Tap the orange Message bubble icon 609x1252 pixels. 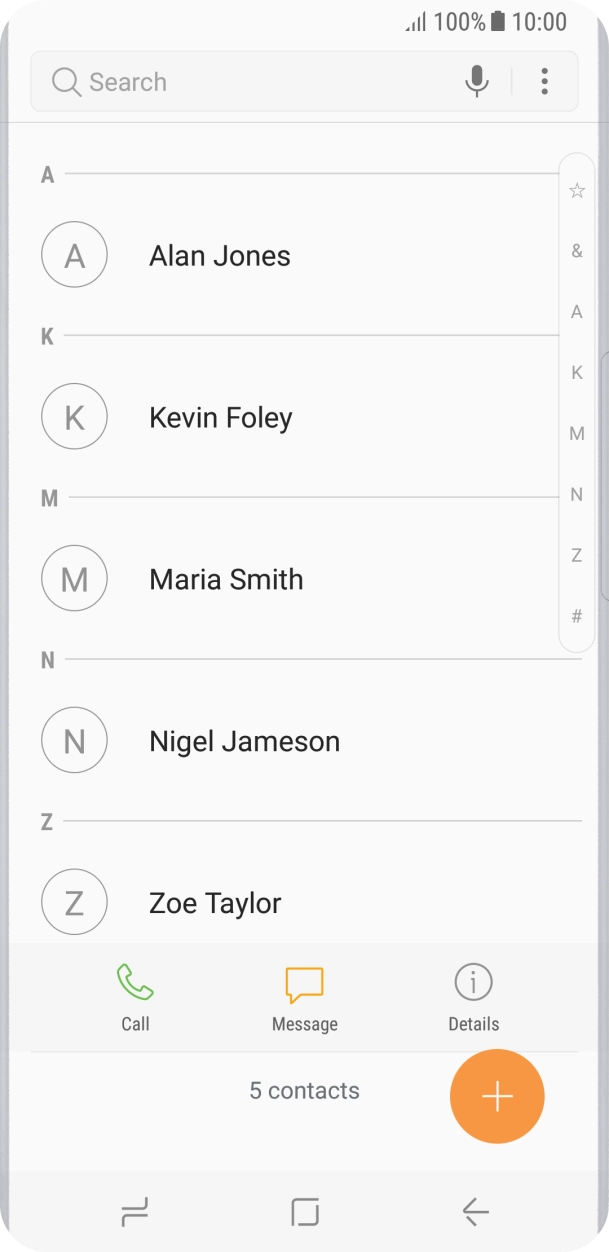(x=304, y=984)
